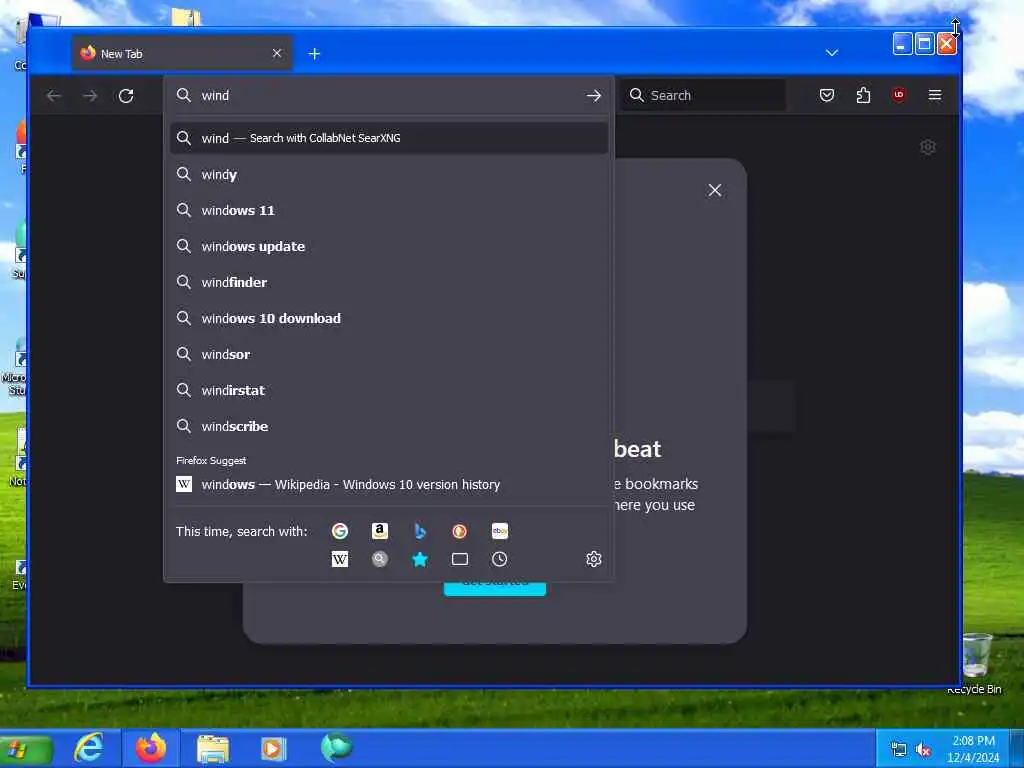1024x768 pixels.
Task: Open uBlock Origin extension icon
Action: pyautogui.click(x=899, y=95)
